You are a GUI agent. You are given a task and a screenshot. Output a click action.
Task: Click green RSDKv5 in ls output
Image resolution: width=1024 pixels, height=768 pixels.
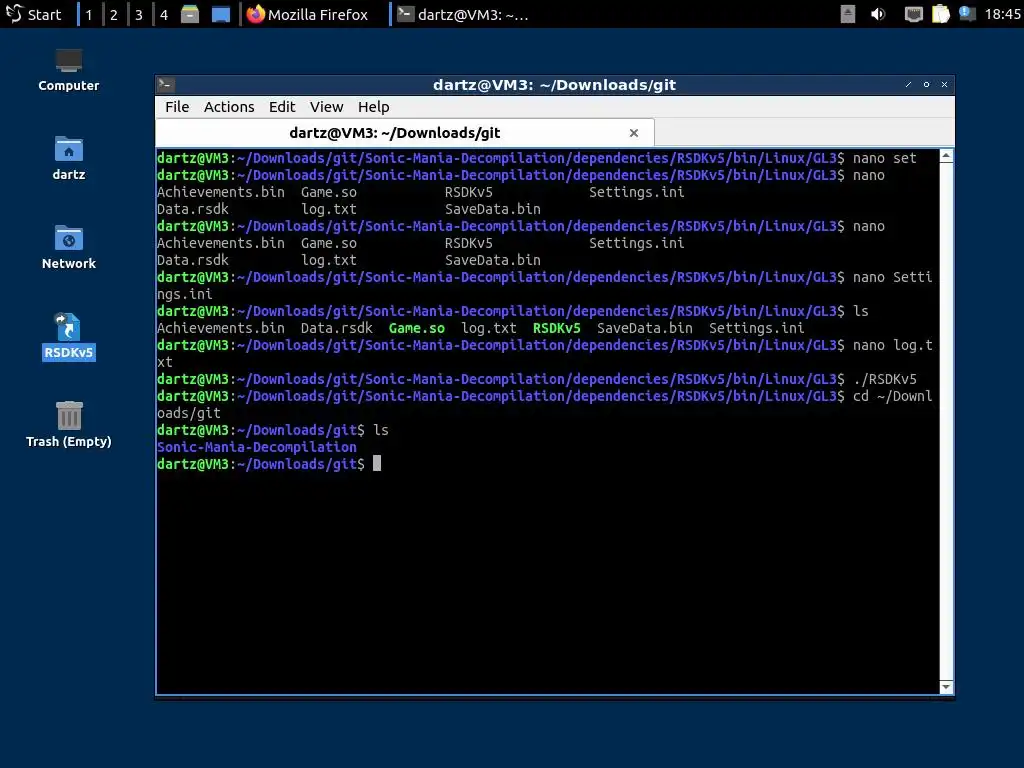(x=556, y=328)
